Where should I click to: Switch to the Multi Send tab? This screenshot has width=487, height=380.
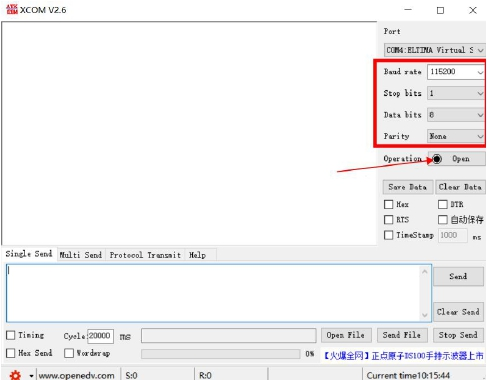pyautogui.click(x=81, y=255)
